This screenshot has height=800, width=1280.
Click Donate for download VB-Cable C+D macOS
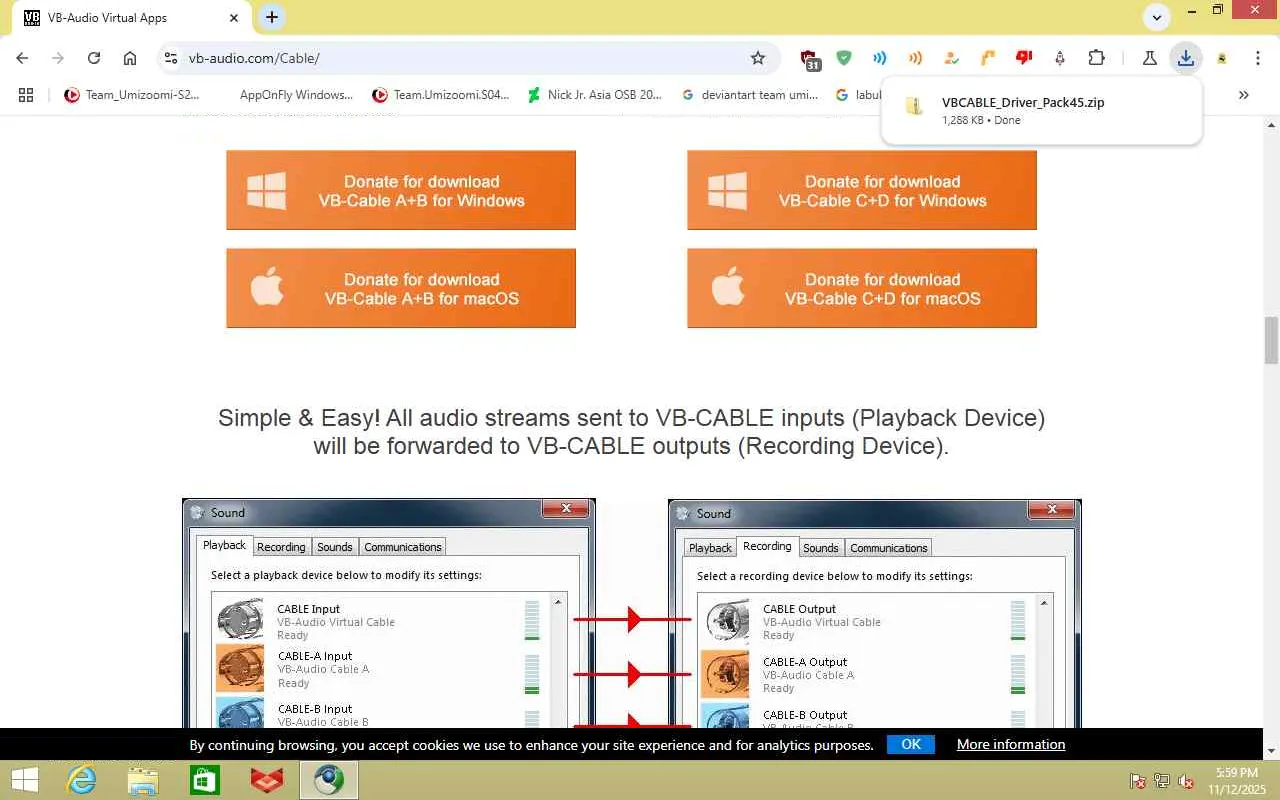click(862, 288)
